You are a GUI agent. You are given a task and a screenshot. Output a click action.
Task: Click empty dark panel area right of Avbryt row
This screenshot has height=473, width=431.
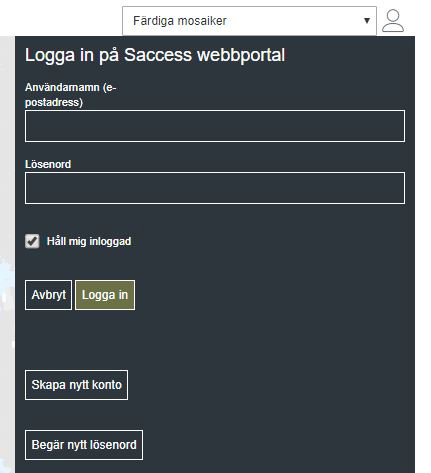pyautogui.click(x=270, y=295)
